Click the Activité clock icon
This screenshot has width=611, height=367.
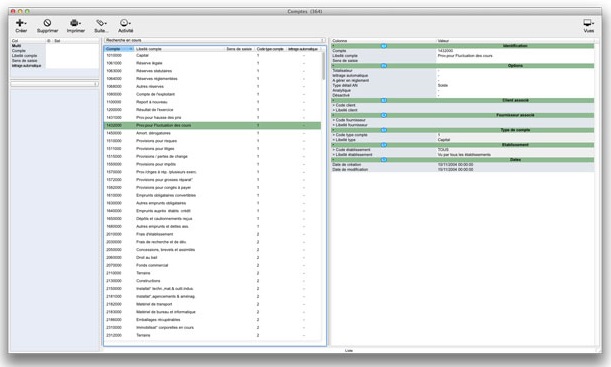pos(124,23)
